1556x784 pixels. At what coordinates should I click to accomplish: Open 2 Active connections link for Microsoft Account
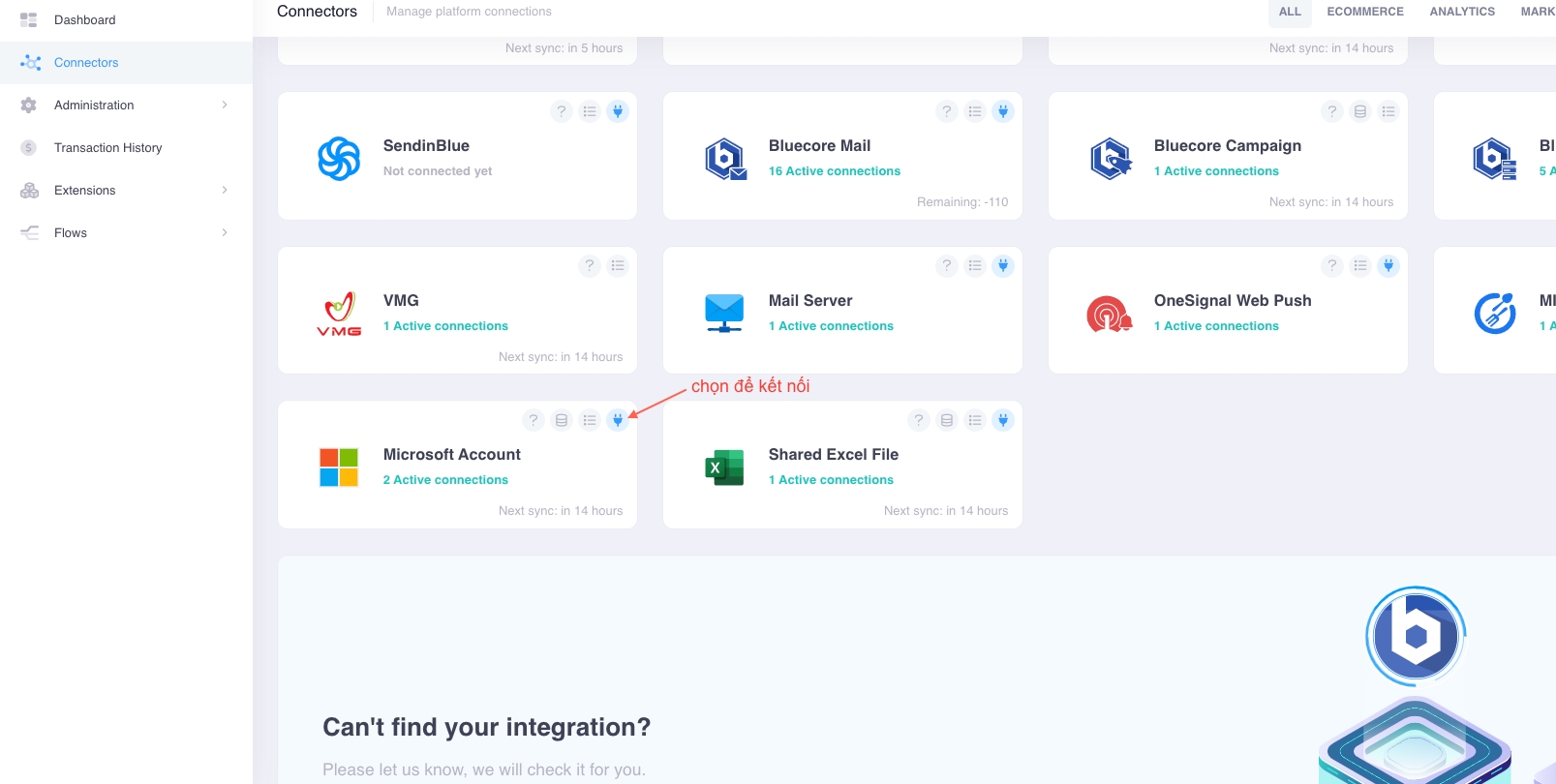(445, 480)
